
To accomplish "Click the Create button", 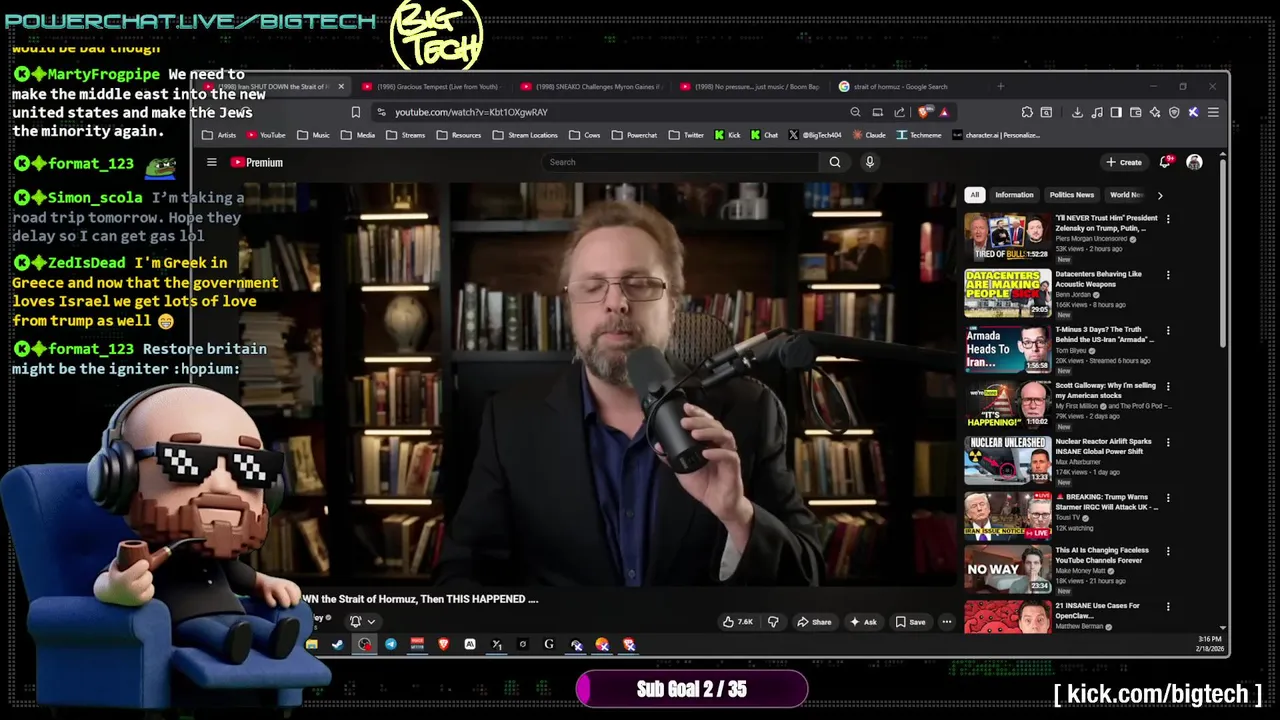I will click(1124, 162).
